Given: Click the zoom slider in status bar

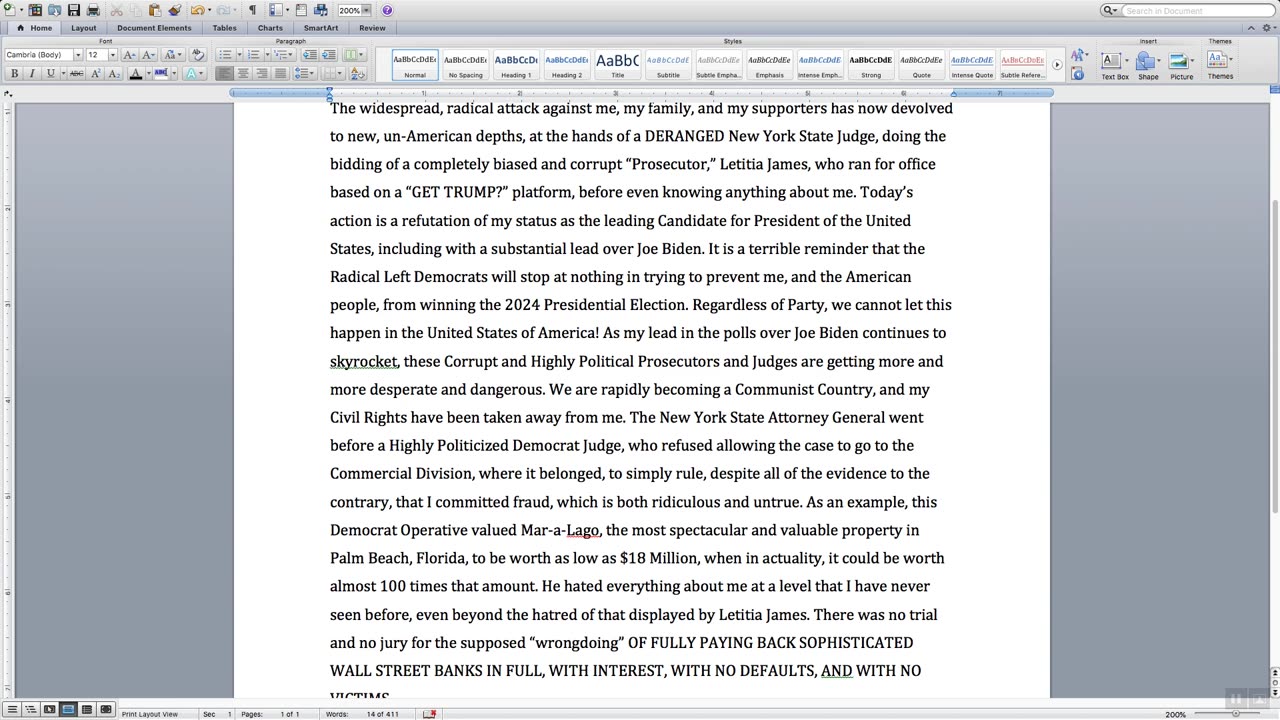Looking at the screenshot, I should click(1235, 713).
